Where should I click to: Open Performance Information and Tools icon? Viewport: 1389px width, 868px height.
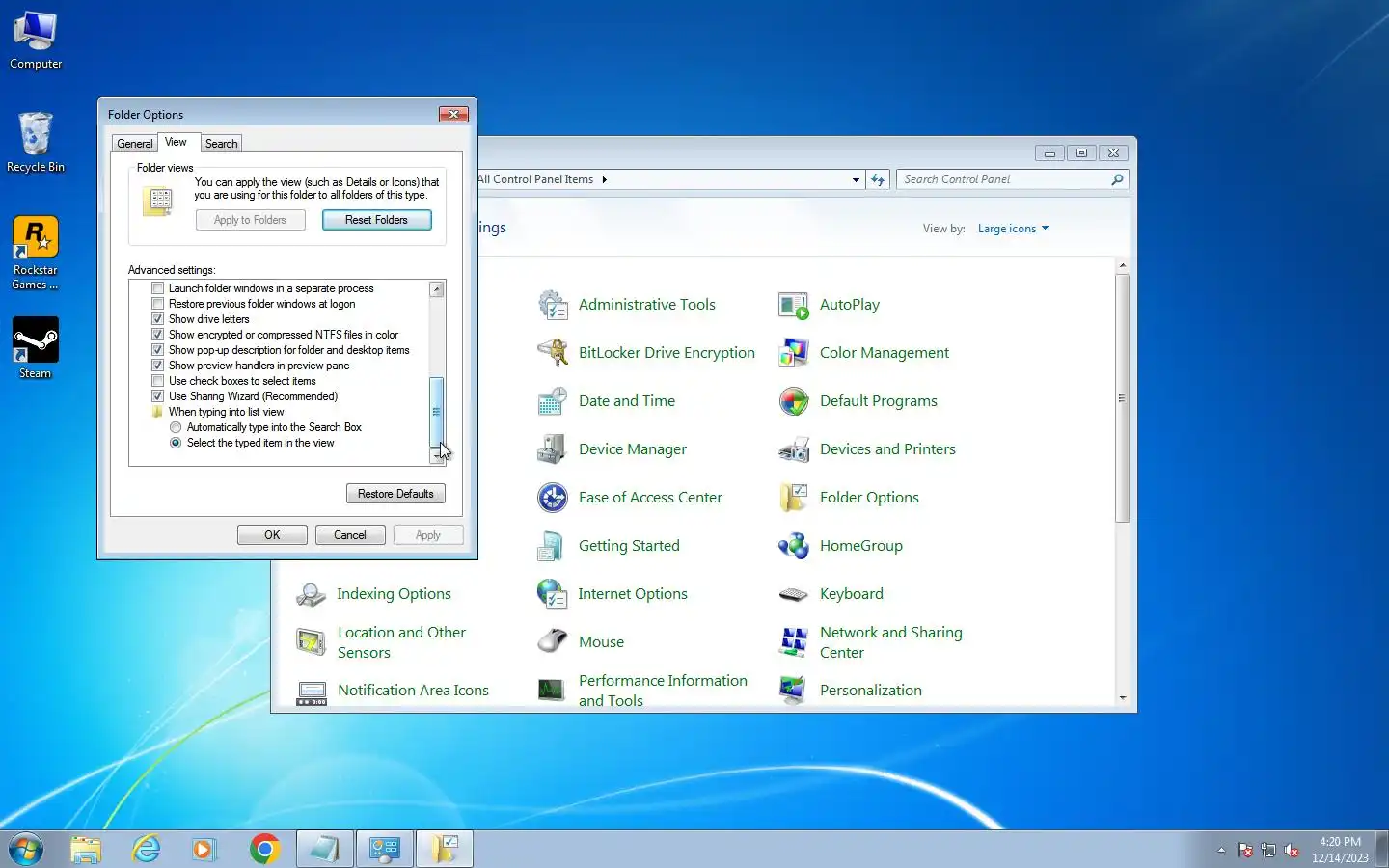pos(553,691)
